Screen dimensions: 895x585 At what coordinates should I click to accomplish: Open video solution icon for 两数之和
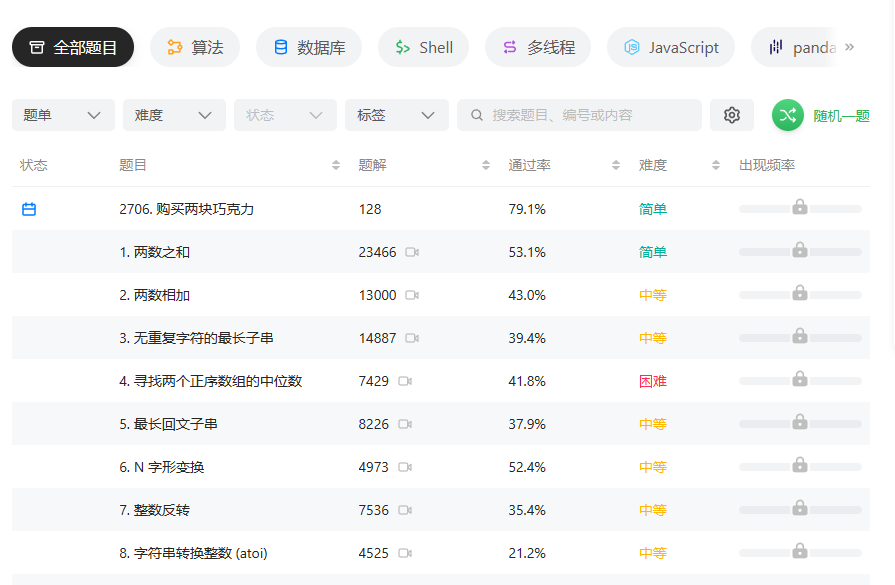pos(412,252)
